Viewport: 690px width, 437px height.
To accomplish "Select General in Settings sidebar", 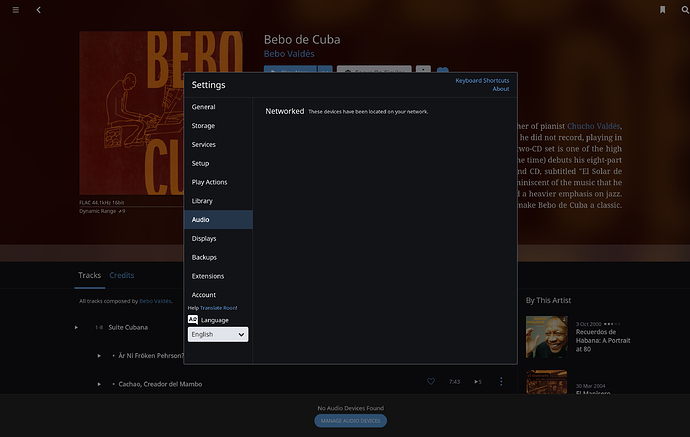I will point(218,107).
